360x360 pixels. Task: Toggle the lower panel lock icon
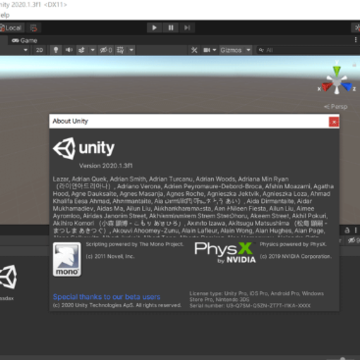click(x=347, y=230)
